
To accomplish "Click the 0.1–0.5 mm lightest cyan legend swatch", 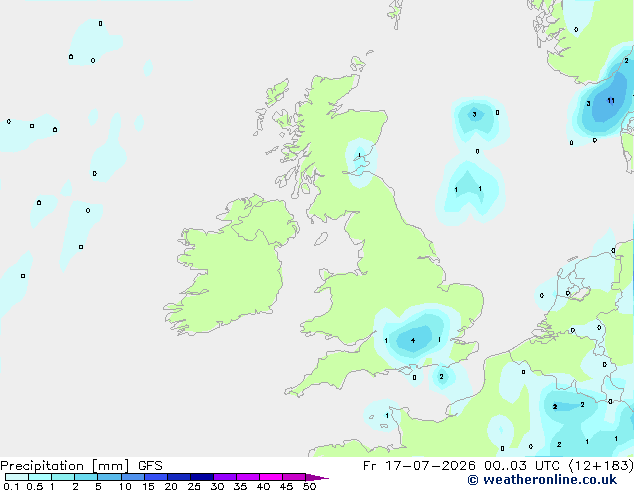I will (x=17, y=477).
